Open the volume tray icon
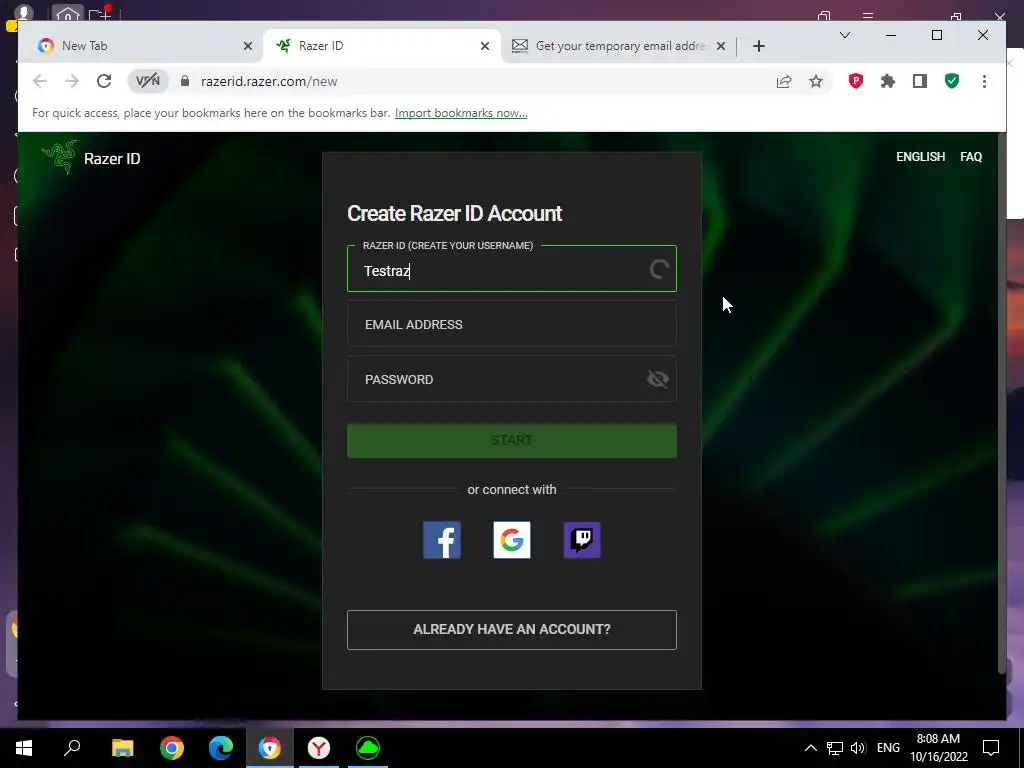 [857, 748]
